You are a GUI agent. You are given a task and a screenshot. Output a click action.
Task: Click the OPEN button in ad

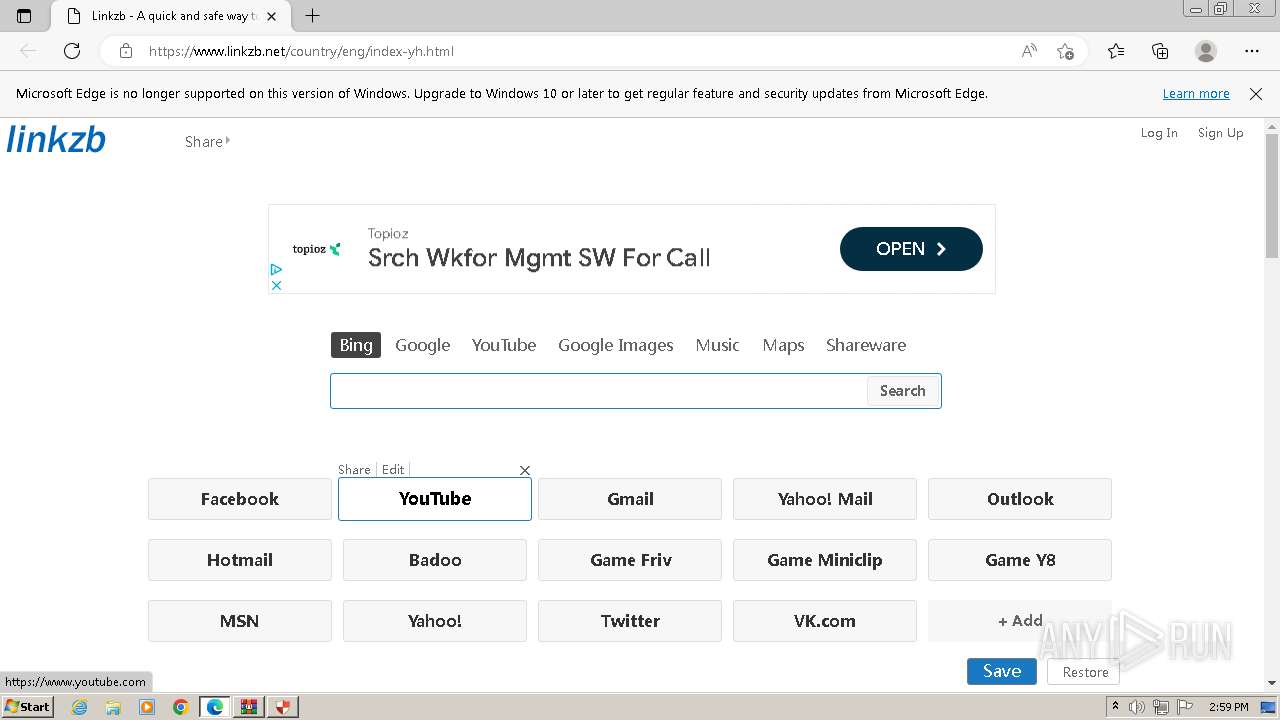tap(911, 249)
